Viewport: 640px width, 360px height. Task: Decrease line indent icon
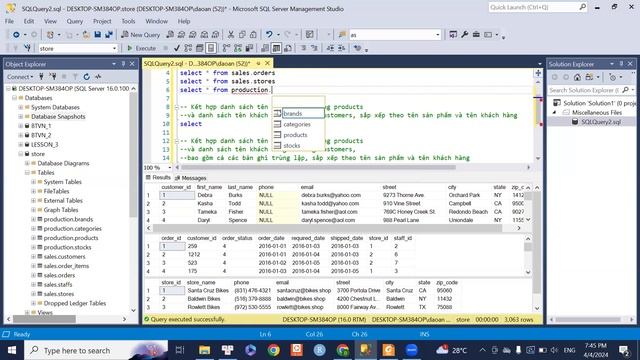[330, 48]
